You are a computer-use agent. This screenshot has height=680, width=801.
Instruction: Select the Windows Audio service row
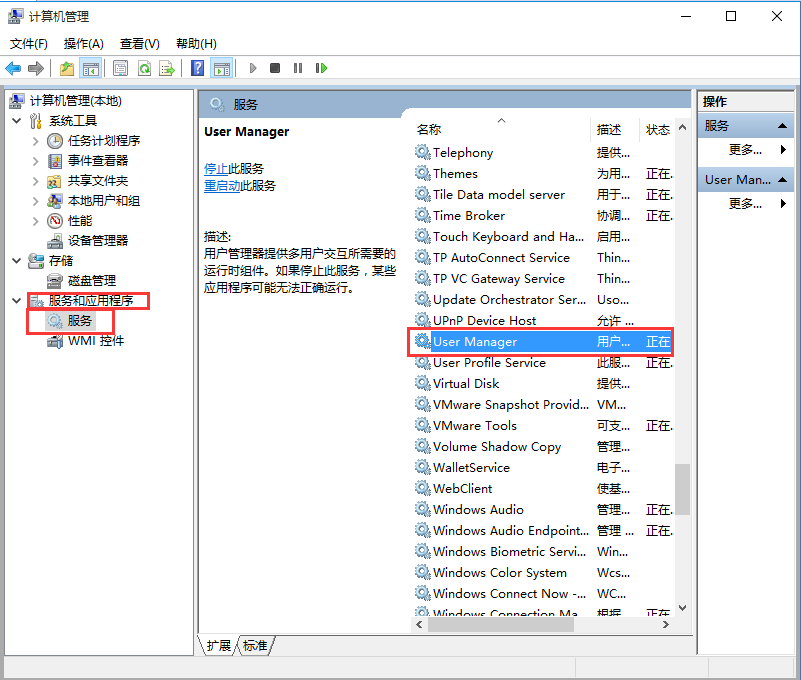tap(543, 509)
